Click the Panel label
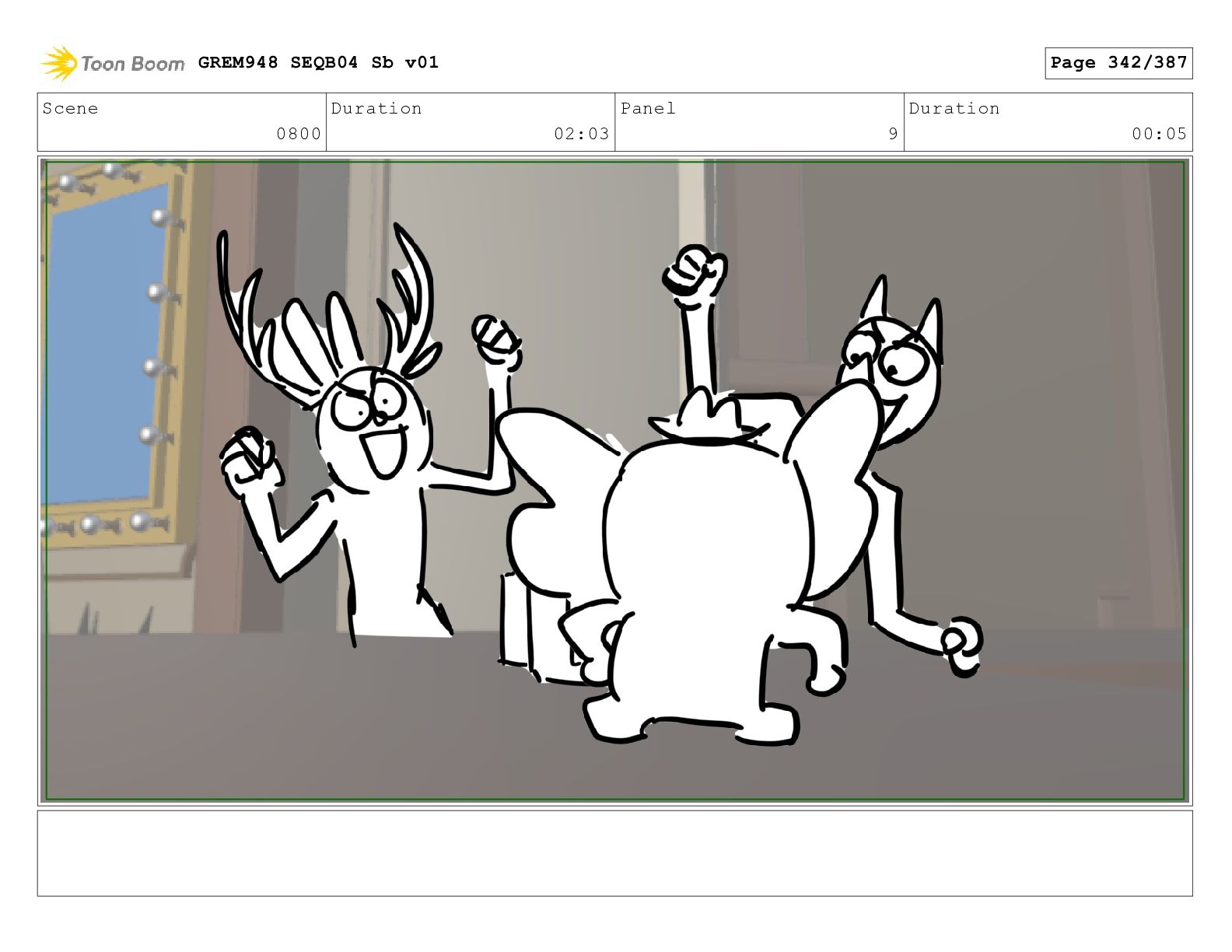Viewport: 1232px width, 952px height. point(648,108)
